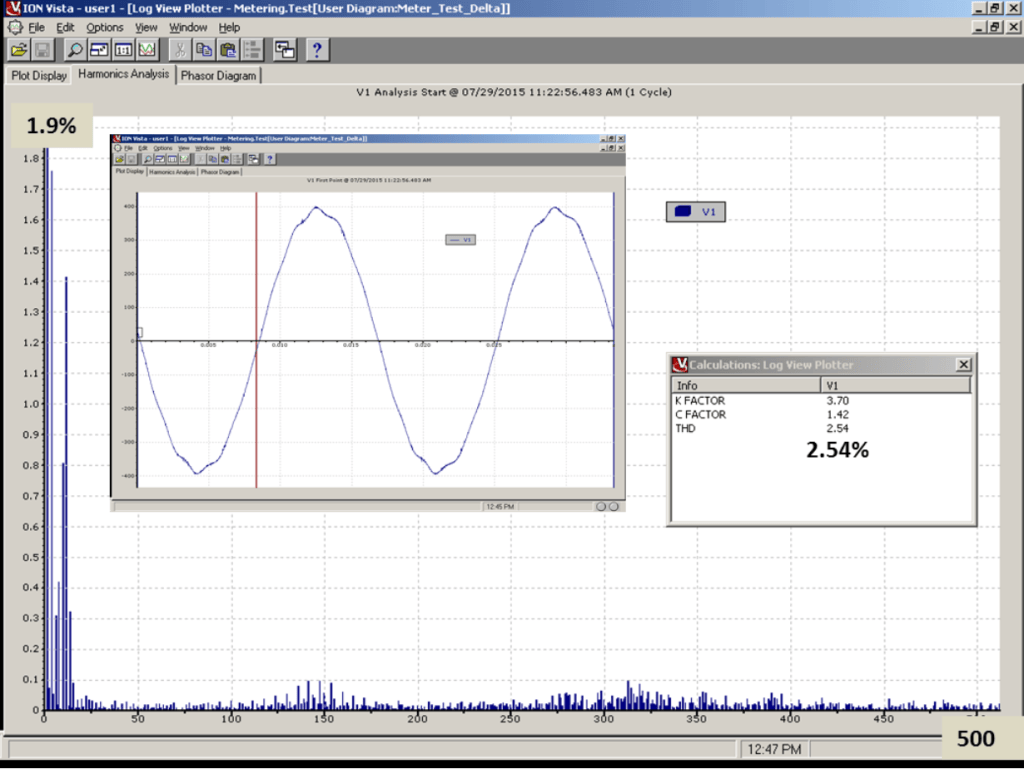Restore the Log View Plotter child window
Image resolution: width=1024 pixels, height=769 pixels.
pyautogui.click(x=995, y=27)
